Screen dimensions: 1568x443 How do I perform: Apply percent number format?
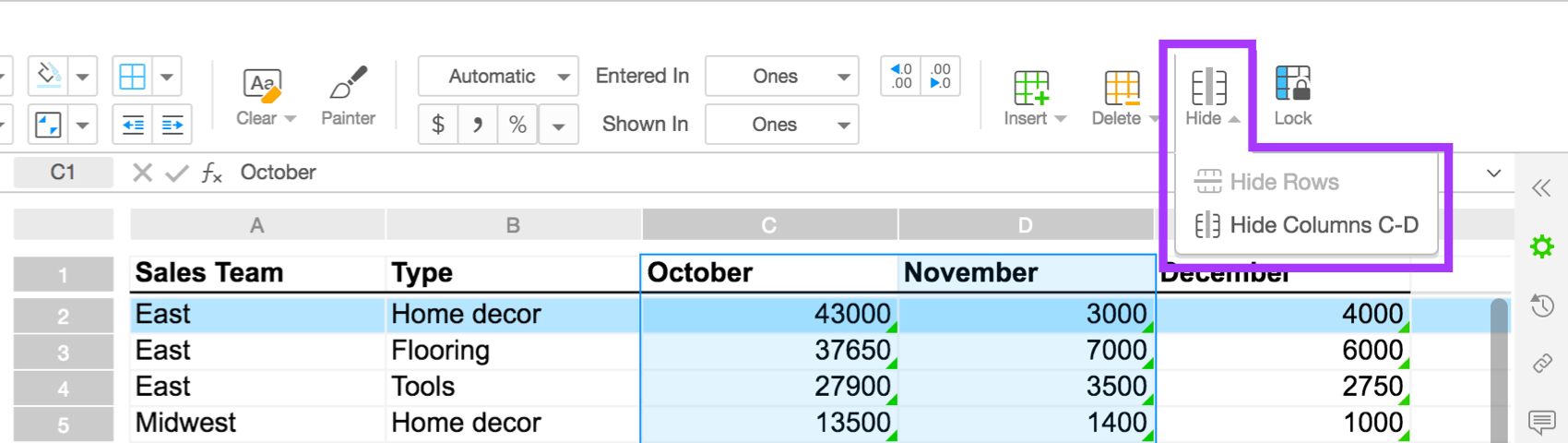pyautogui.click(x=517, y=125)
